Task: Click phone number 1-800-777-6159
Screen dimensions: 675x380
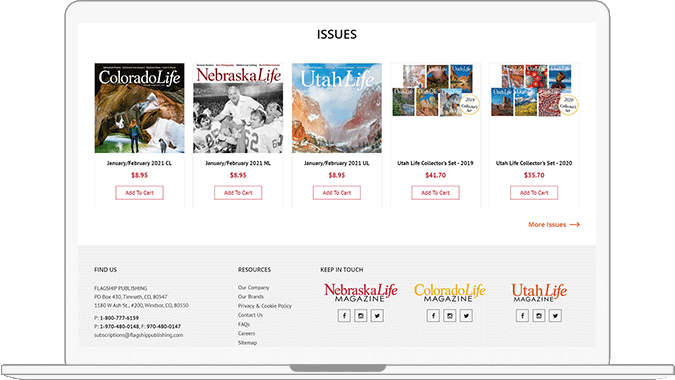Action: click(119, 318)
